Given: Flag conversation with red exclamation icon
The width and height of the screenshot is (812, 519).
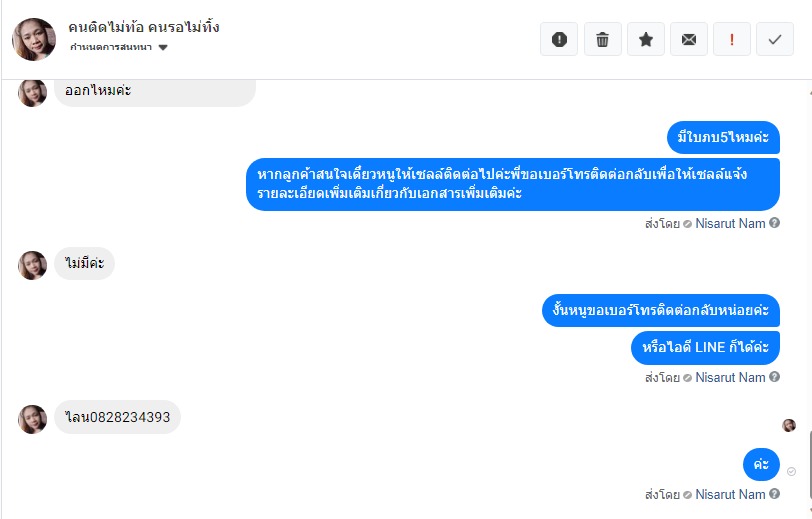Looking at the screenshot, I should 732,39.
